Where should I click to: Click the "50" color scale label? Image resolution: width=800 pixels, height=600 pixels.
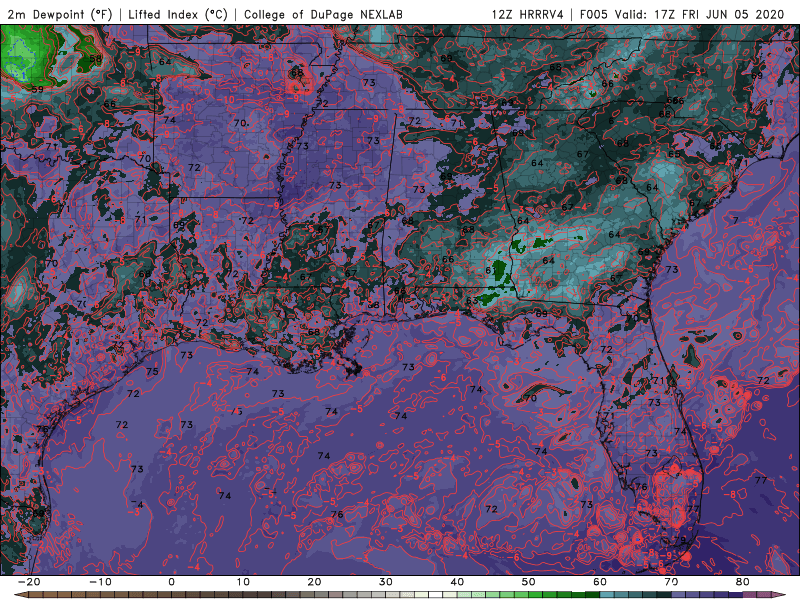(x=529, y=582)
